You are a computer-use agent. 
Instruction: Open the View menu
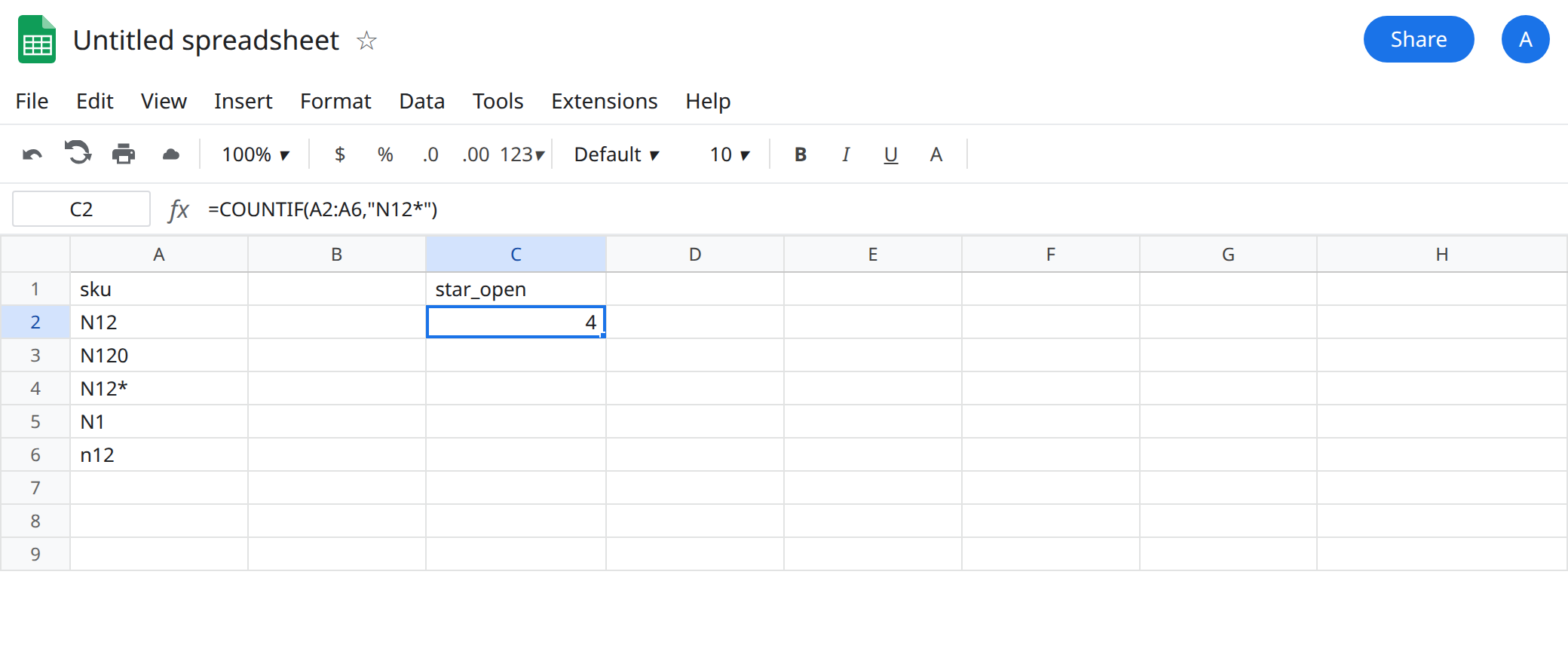(x=164, y=101)
